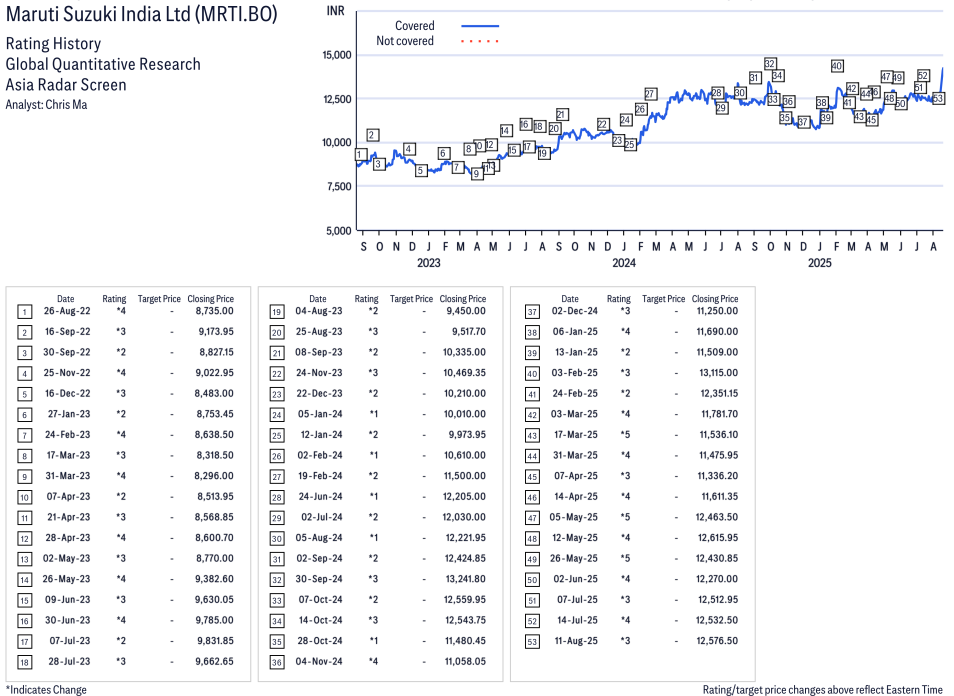Screen dimensions: 954x696
Task: Click closing price 10,335.00
Action: [x=464, y=352]
